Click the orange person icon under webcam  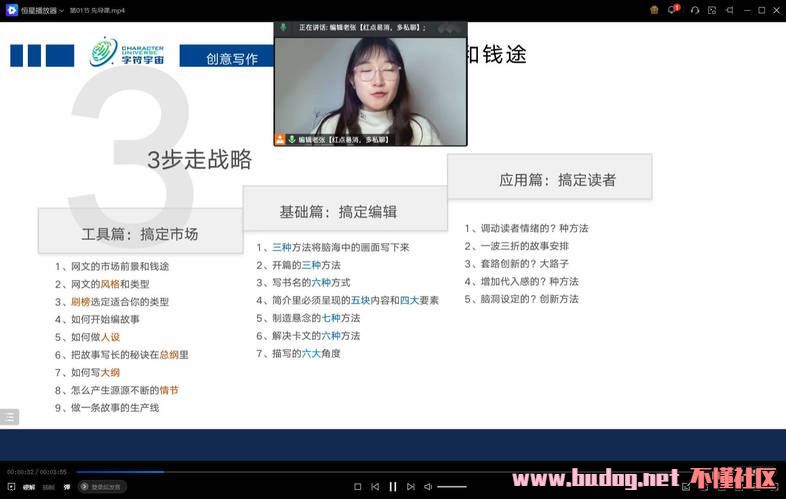coord(280,139)
